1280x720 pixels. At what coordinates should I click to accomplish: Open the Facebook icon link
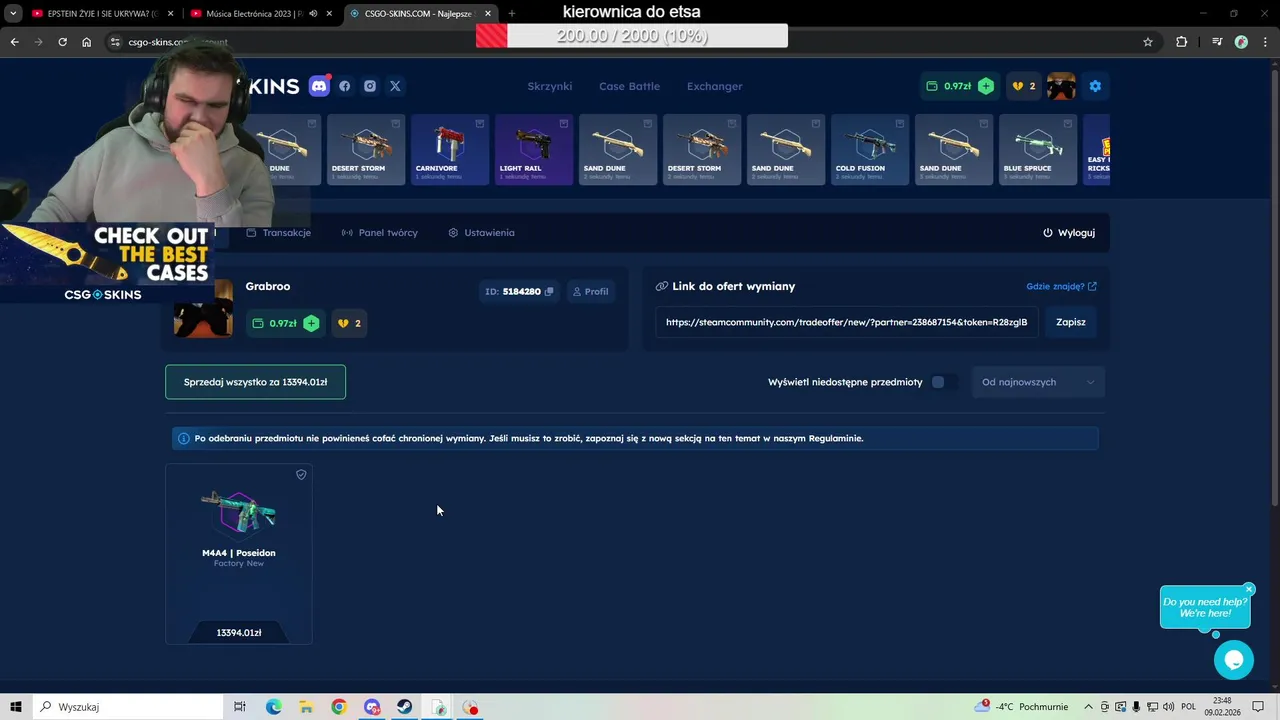click(x=345, y=86)
